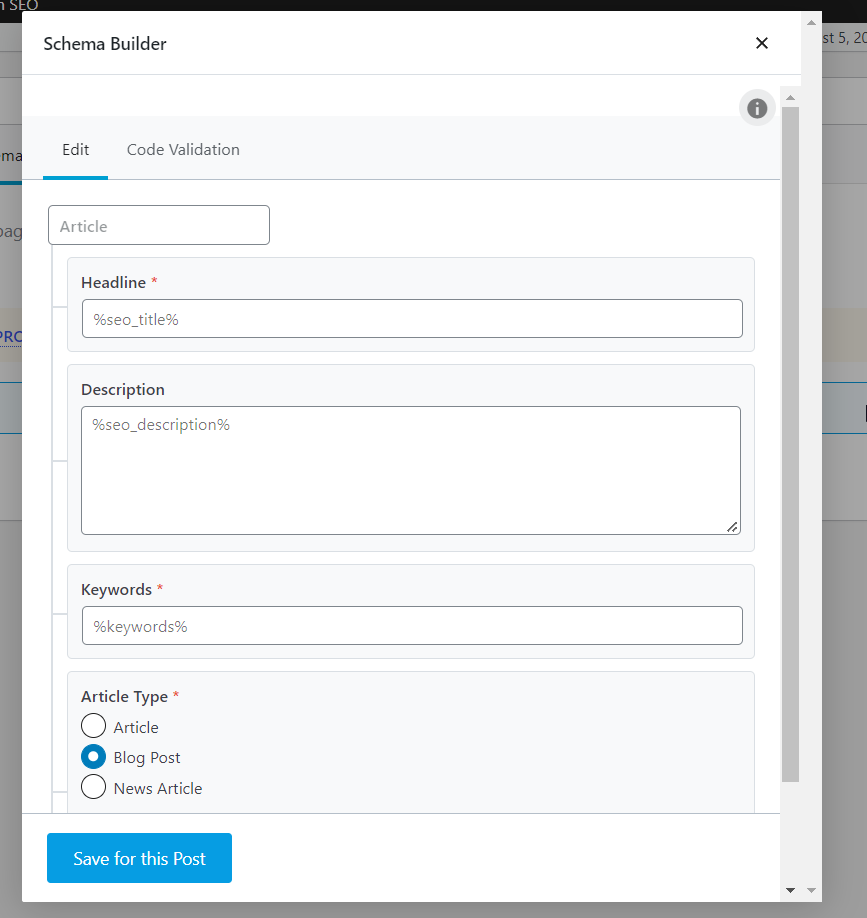Click the dialog's vertical scrollbar thumb
Screen dimensions: 867x918
click(790, 440)
